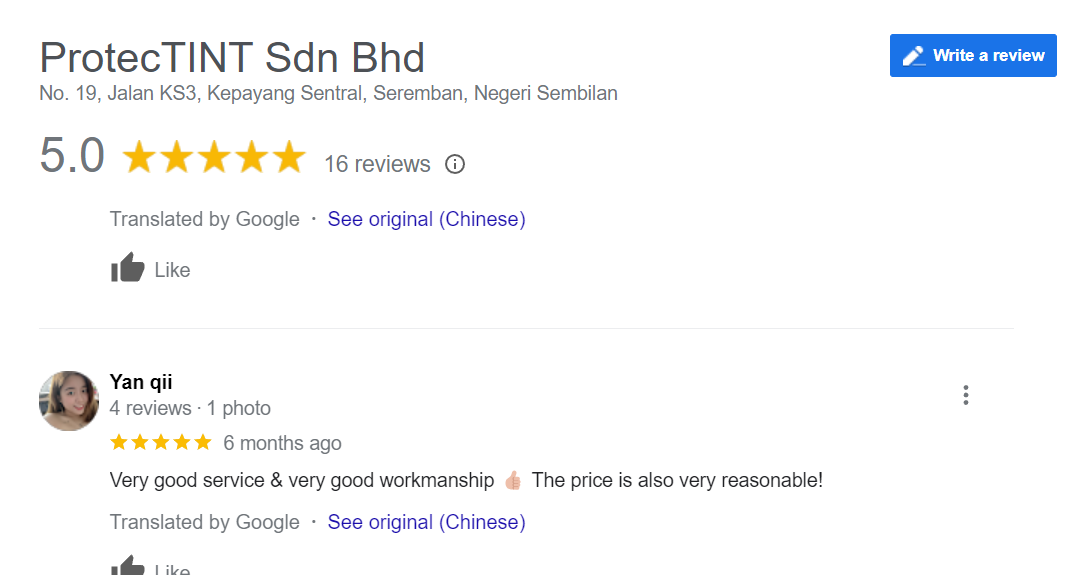Click the 5.0 rating number
Image resolution: width=1074 pixels, height=575 pixels.
point(72,157)
